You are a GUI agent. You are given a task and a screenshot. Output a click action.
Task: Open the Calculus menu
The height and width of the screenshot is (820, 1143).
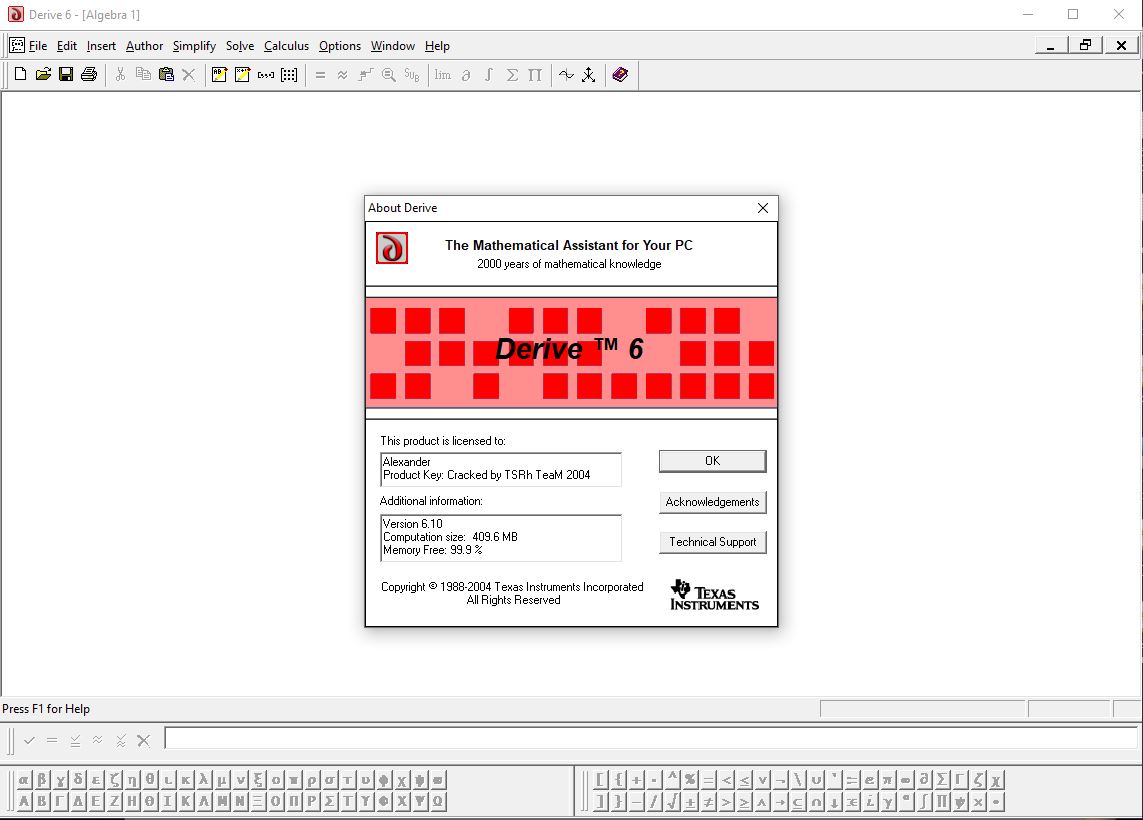click(x=286, y=46)
